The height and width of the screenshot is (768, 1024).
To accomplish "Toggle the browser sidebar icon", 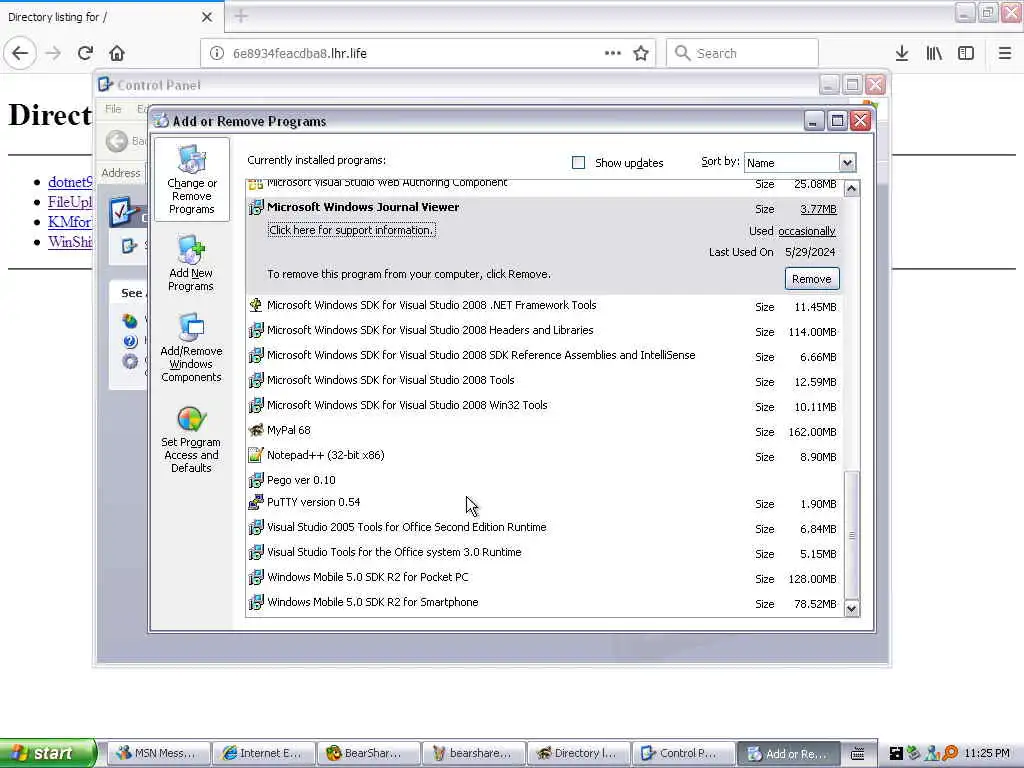I will (x=966, y=53).
